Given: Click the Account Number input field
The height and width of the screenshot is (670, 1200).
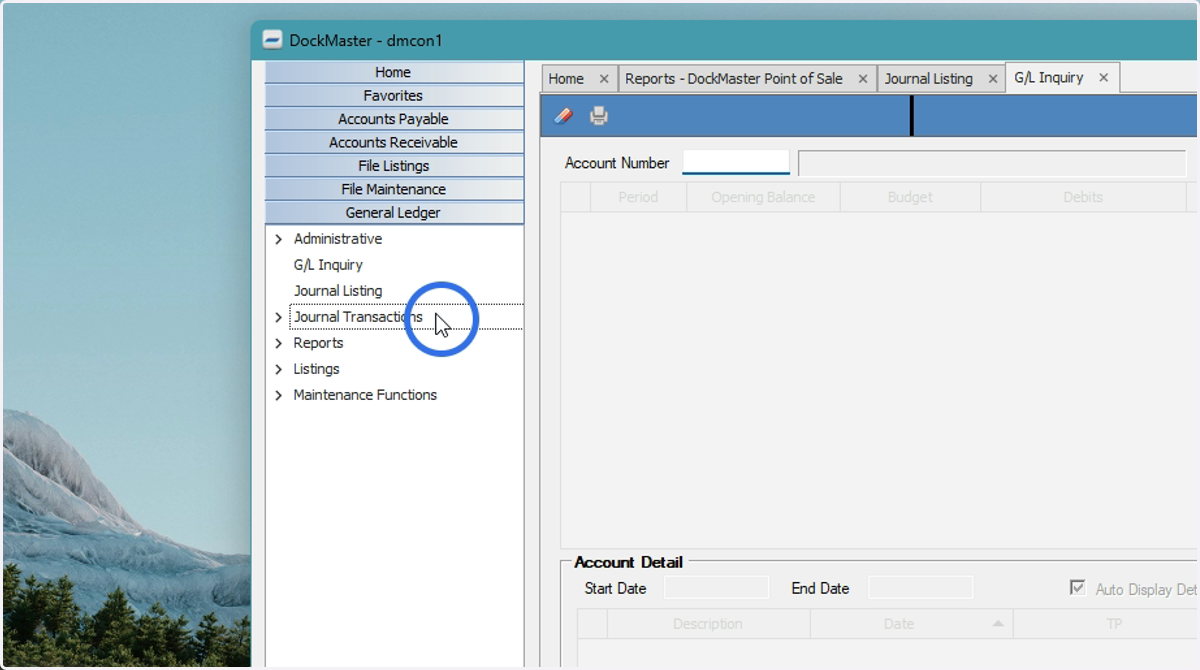Looking at the screenshot, I should click(736, 162).
